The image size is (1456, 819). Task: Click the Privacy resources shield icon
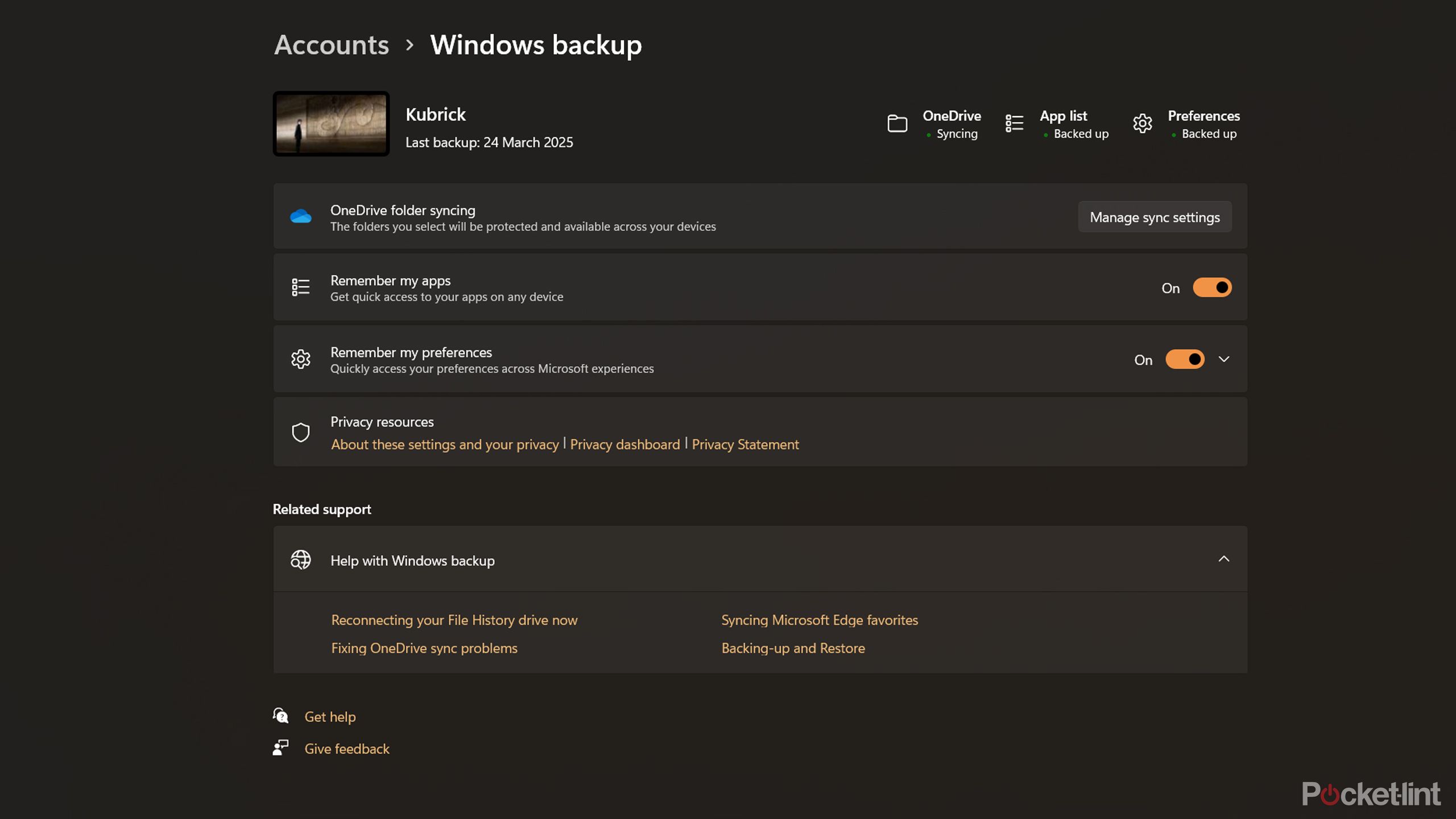(x=300, y=432)
